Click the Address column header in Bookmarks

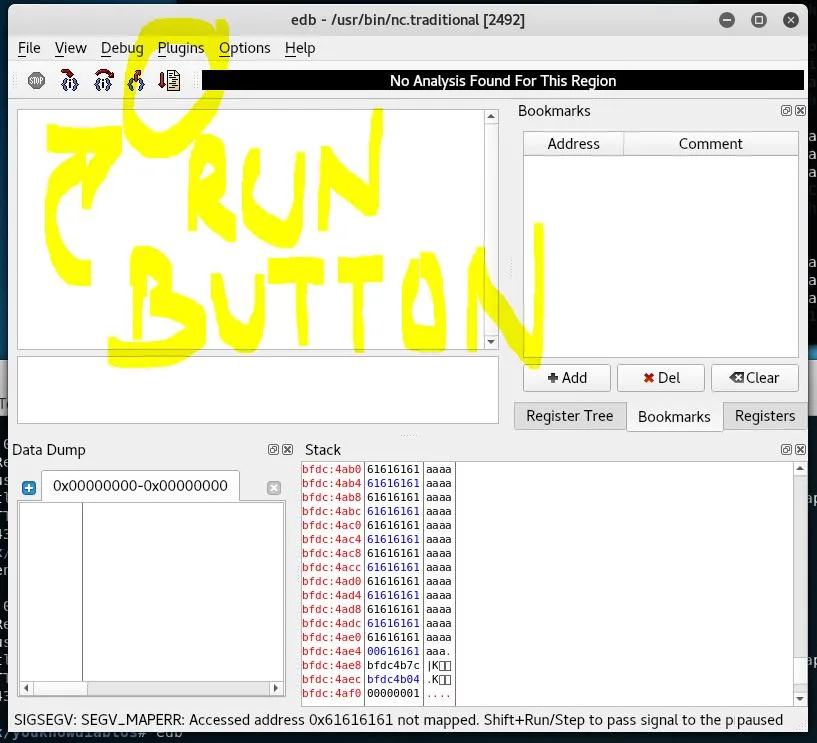[573, 144]
